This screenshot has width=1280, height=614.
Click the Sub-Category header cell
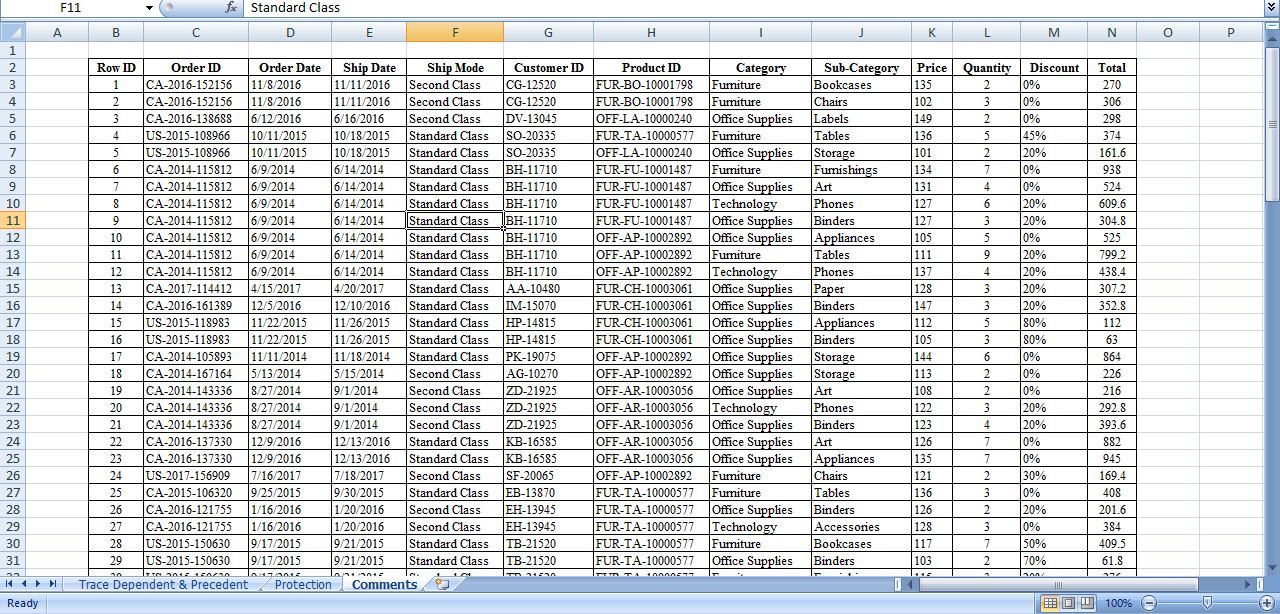(861, 68)
